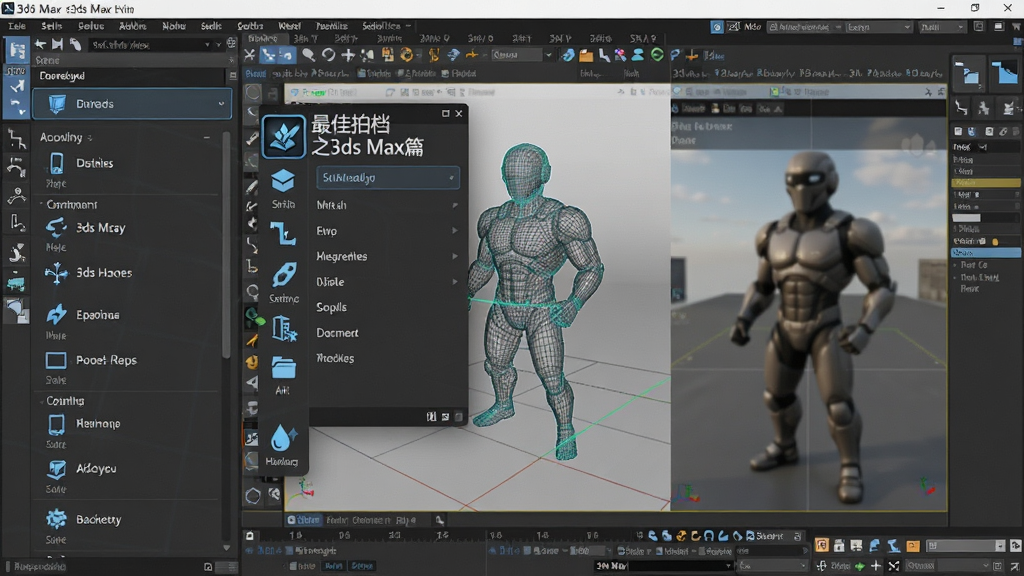Click the rotate circular arrow tool

(x=328, y=55)
